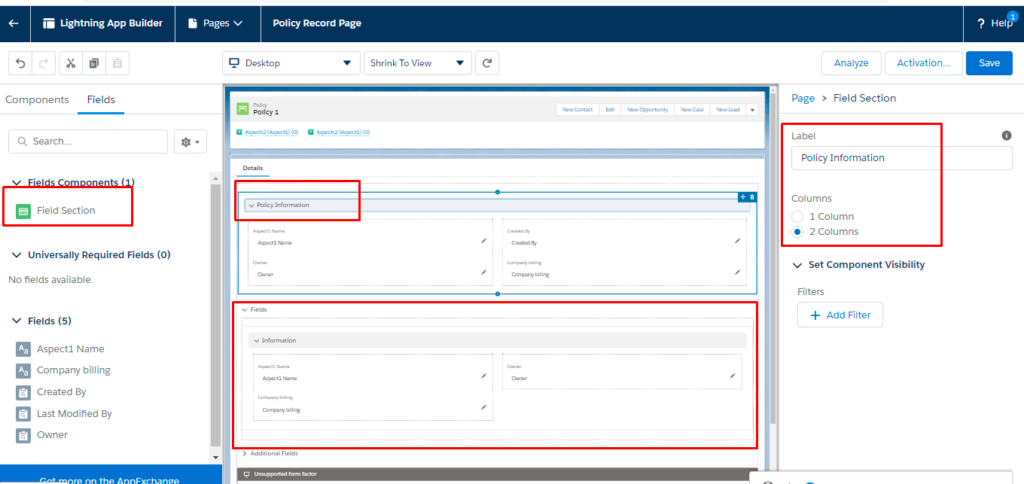Click the back arrow icon

pyautogui.click(x=14, y=23)
